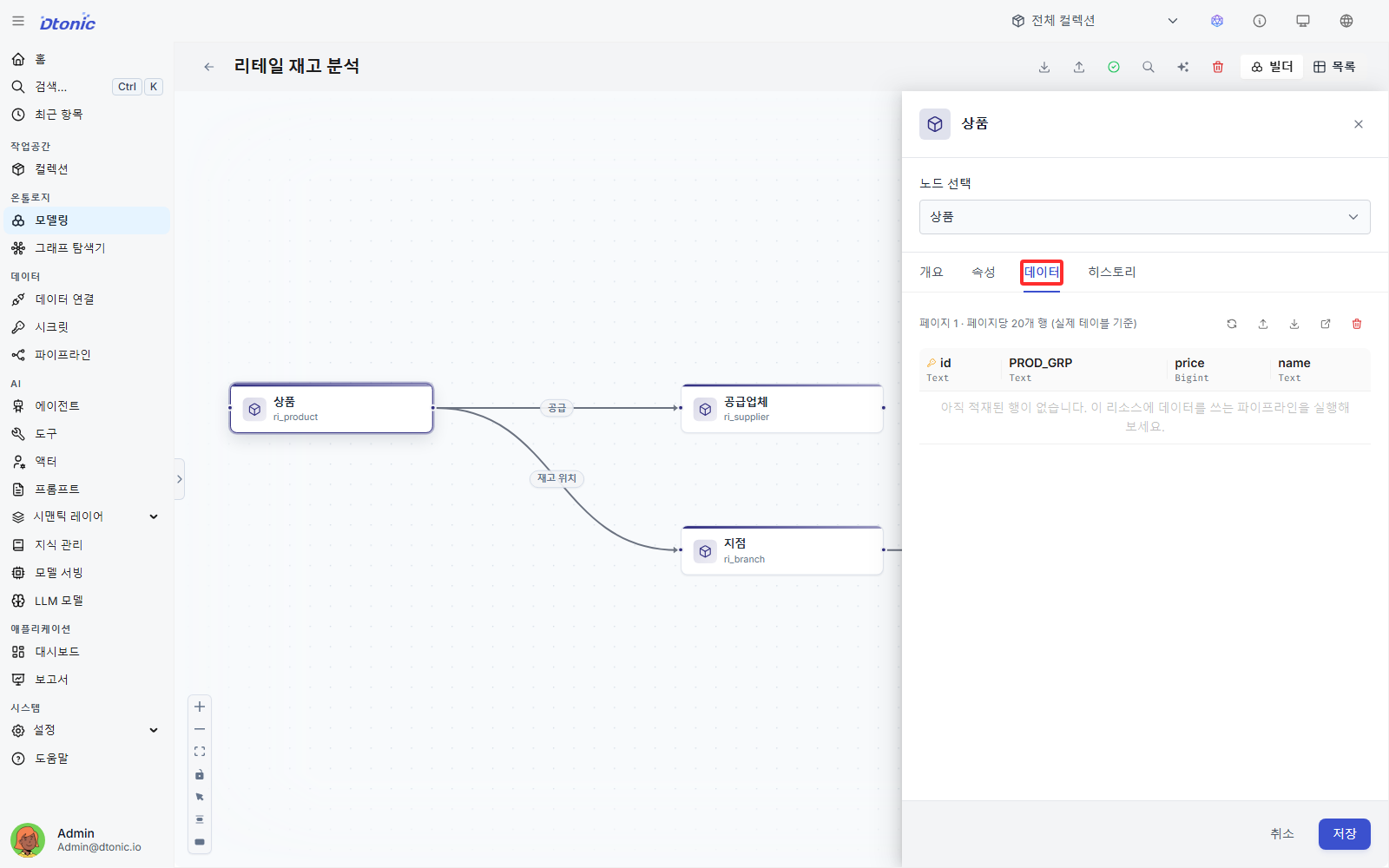
Task: Open the 전체 컬렉션 collection dropdown
Action: coord(1095,21)
